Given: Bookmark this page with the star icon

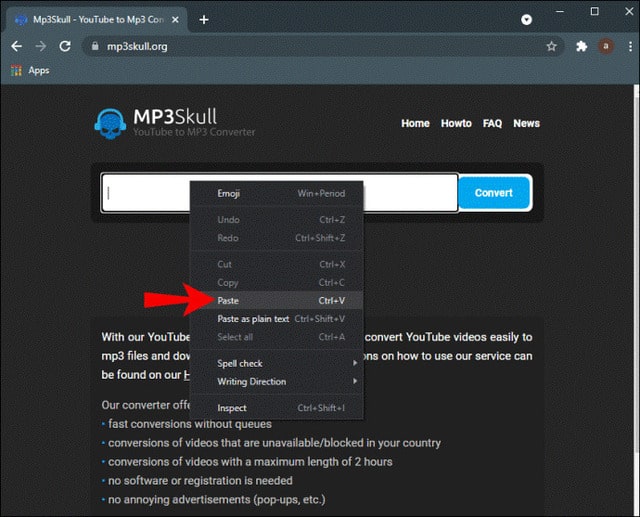Looking at the screenshot, I should pyautogui.click(x=551, y=46).
